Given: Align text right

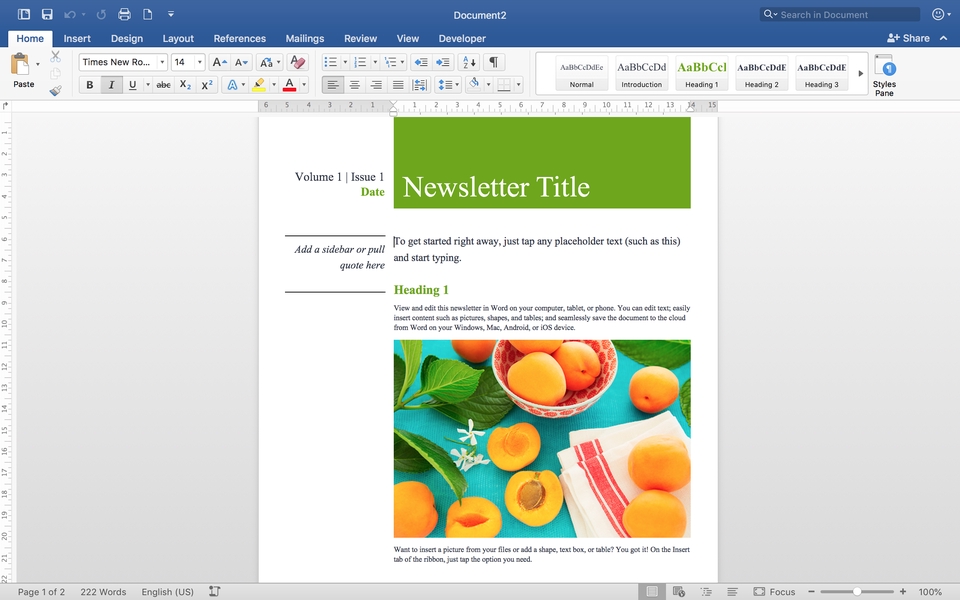Looking at the screenshot, I should (x=376, y=84).
